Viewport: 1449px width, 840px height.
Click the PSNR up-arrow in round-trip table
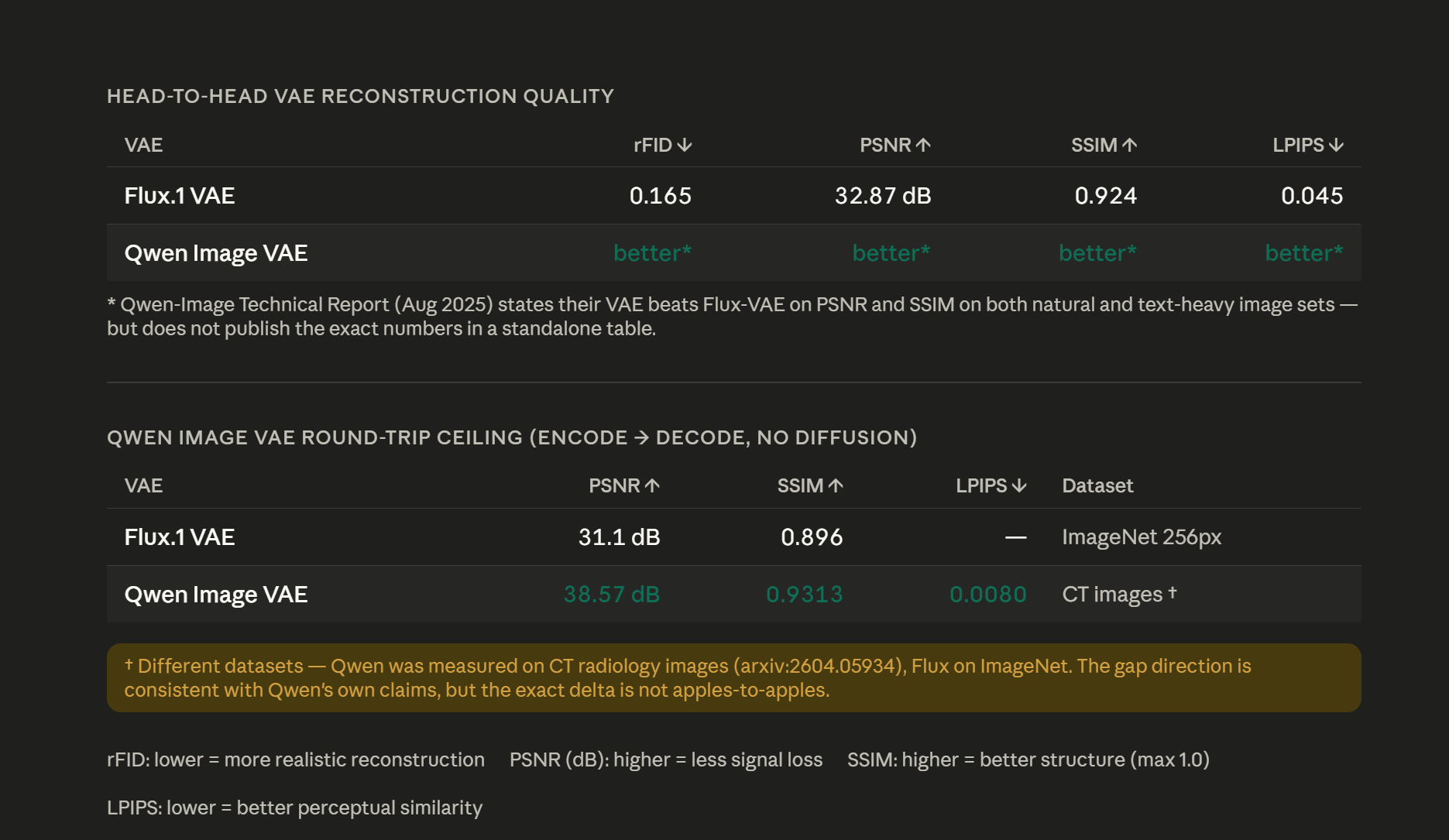pyautogui.click(x=652, y=486)
